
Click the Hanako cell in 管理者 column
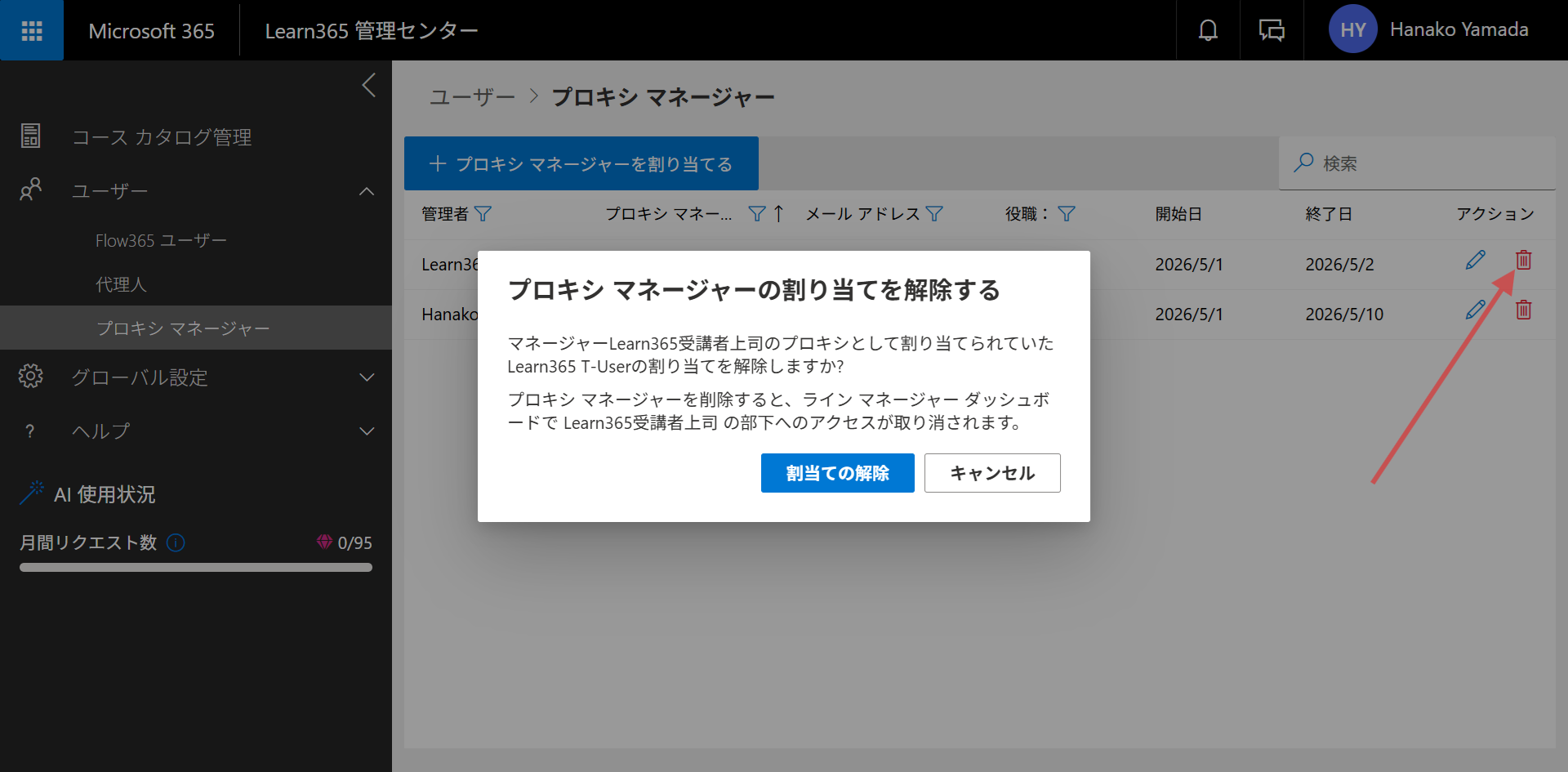[450, 315]
